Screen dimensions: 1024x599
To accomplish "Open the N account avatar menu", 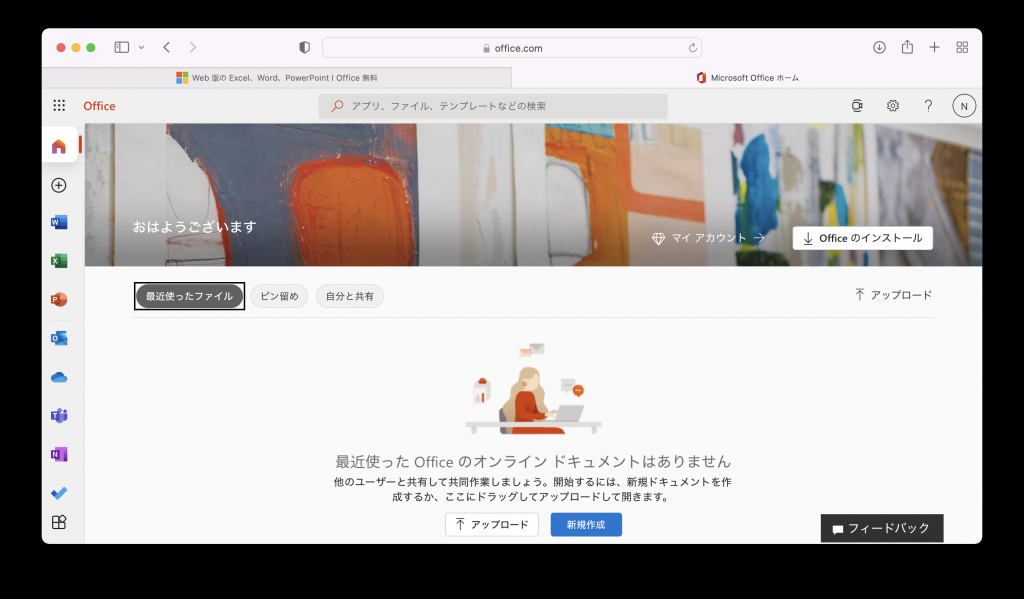I will click(963, 105).
